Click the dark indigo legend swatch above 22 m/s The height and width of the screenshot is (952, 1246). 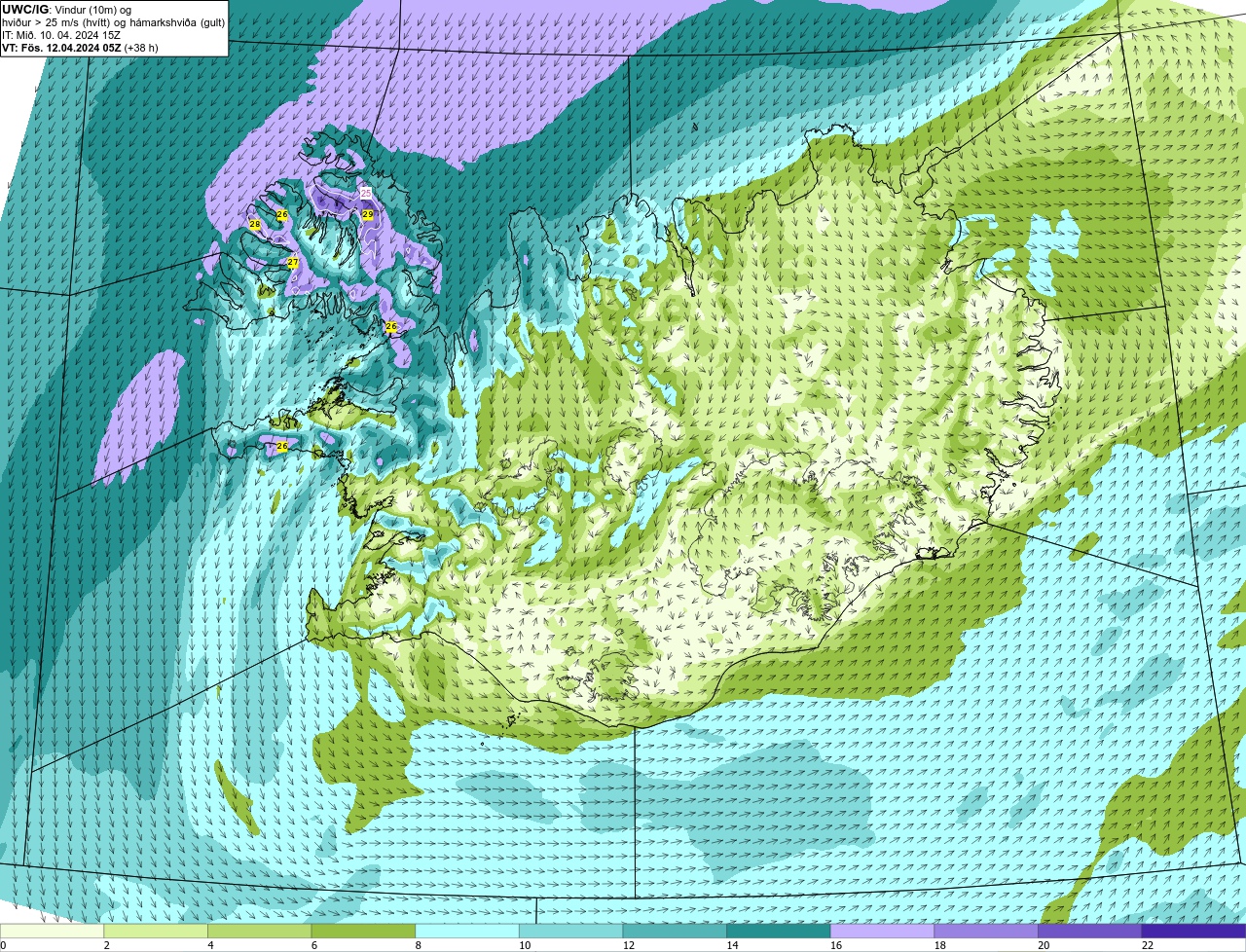(1193, 931)
